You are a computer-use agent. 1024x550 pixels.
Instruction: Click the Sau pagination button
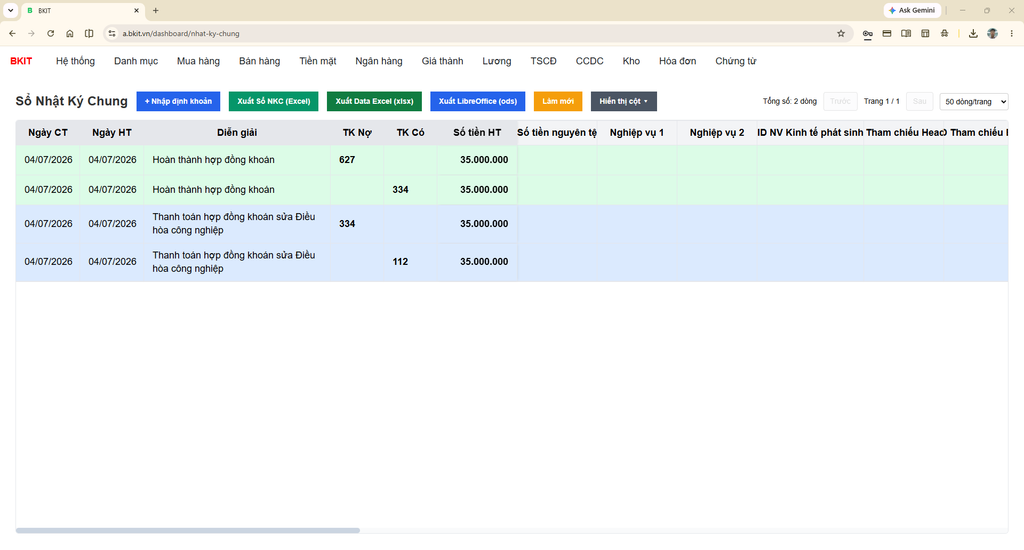(x=920, y=101)
